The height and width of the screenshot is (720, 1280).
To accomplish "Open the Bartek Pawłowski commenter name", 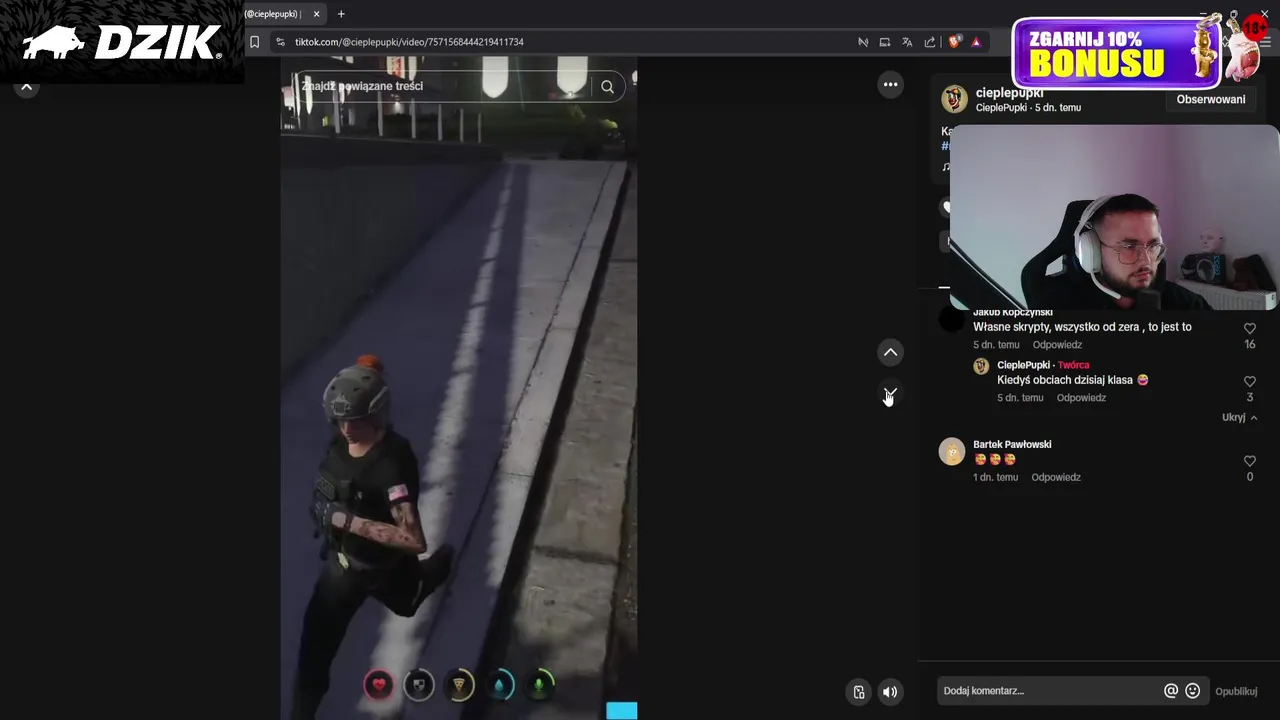I will [x=1012, y=444].
